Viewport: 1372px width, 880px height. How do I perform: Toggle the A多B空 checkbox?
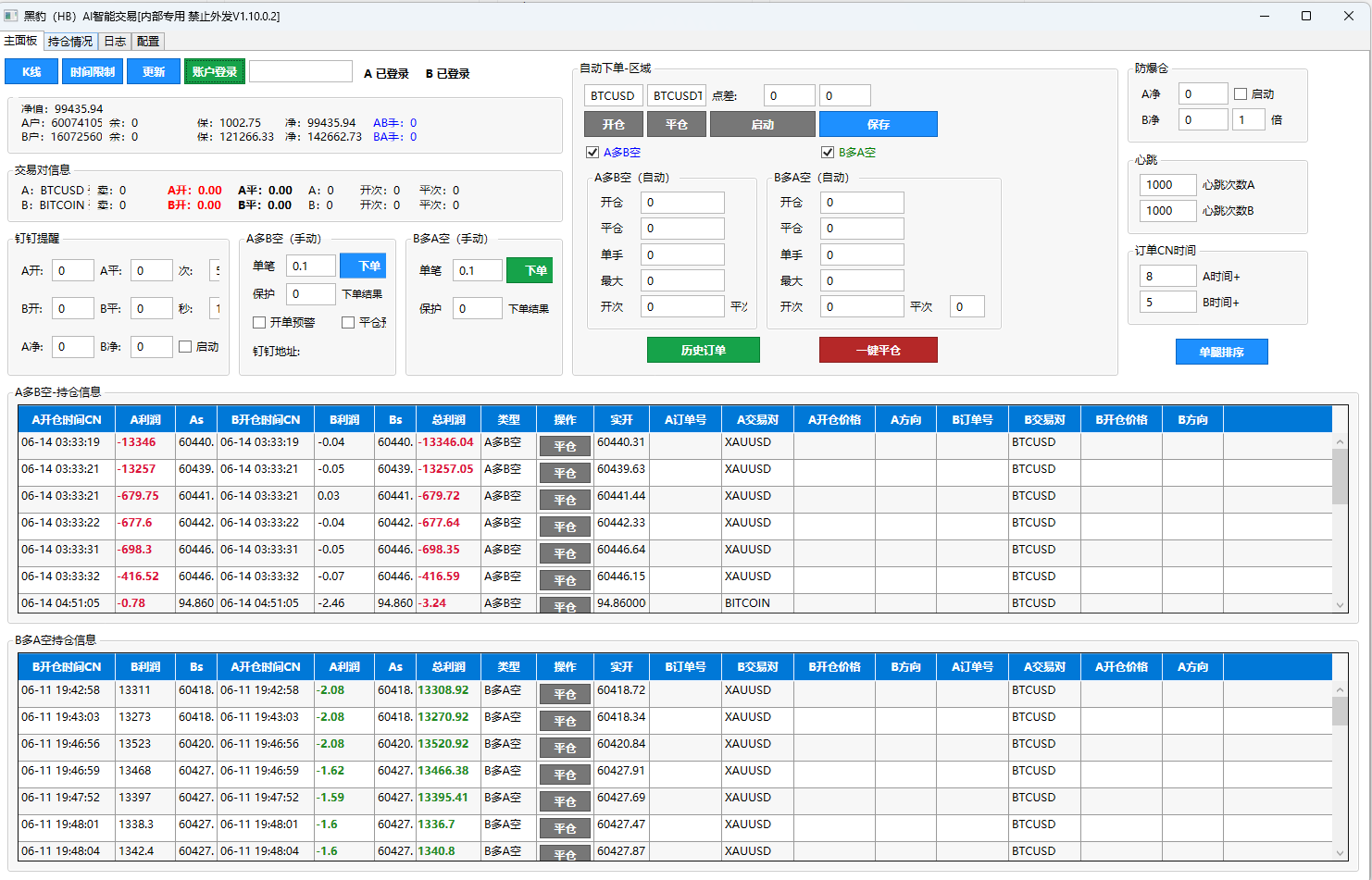point(592,153)
